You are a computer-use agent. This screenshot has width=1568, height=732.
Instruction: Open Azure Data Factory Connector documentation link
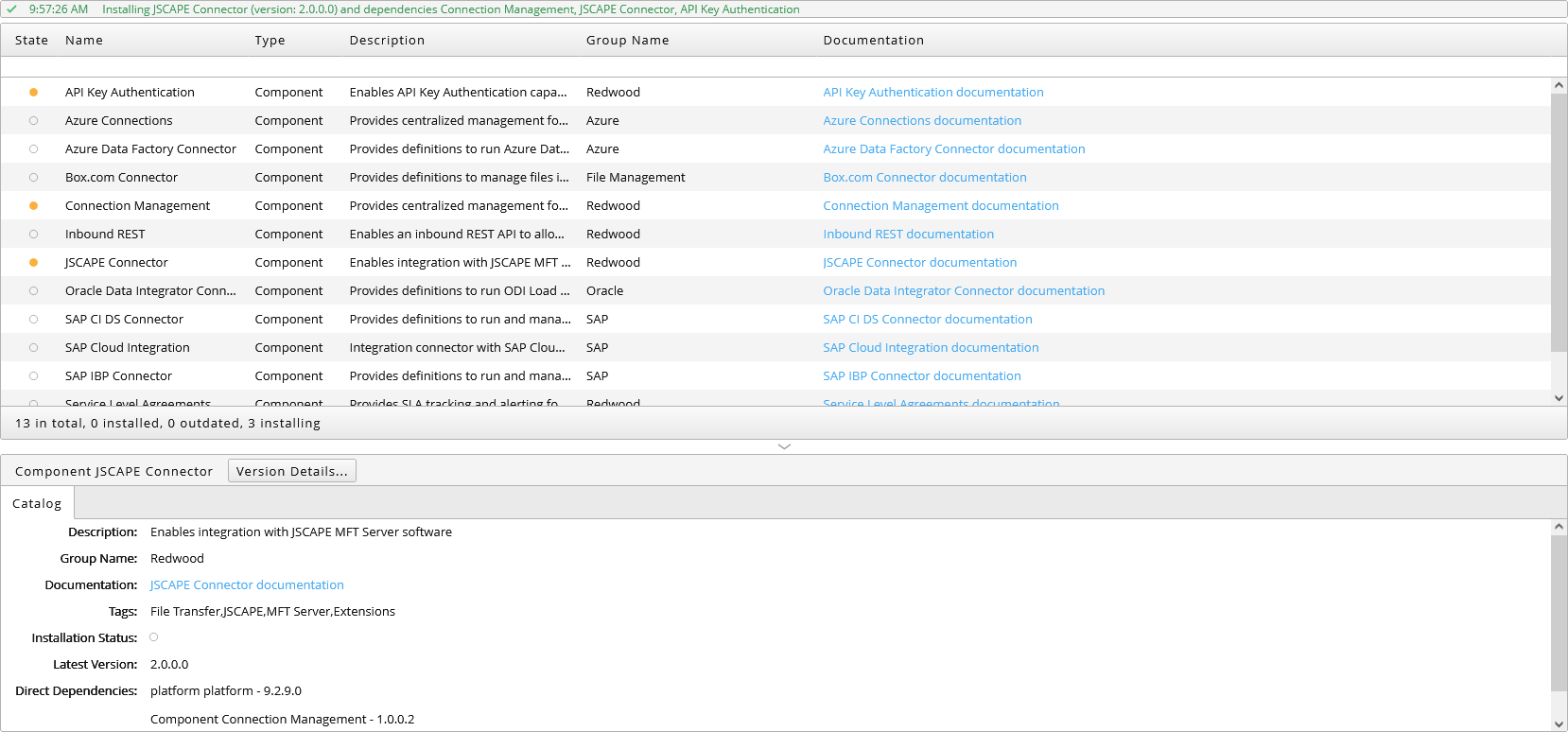954,149
